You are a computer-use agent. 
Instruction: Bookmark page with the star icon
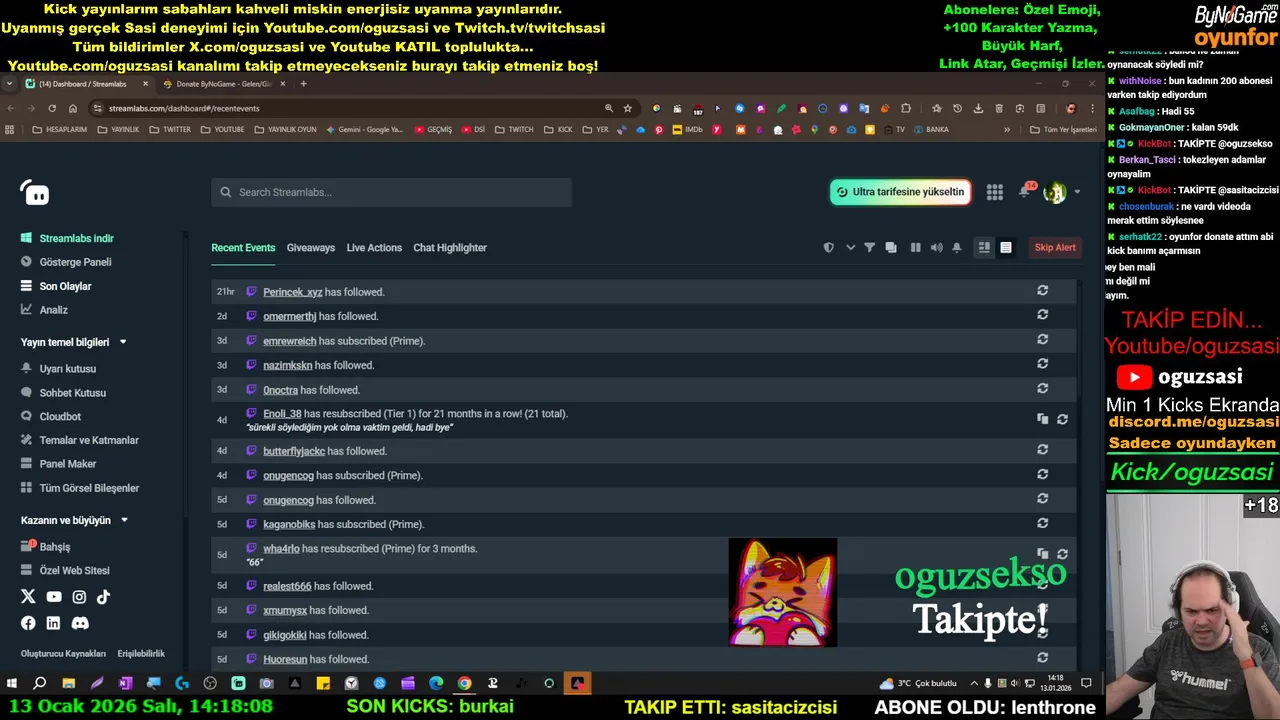coord(628,108)
